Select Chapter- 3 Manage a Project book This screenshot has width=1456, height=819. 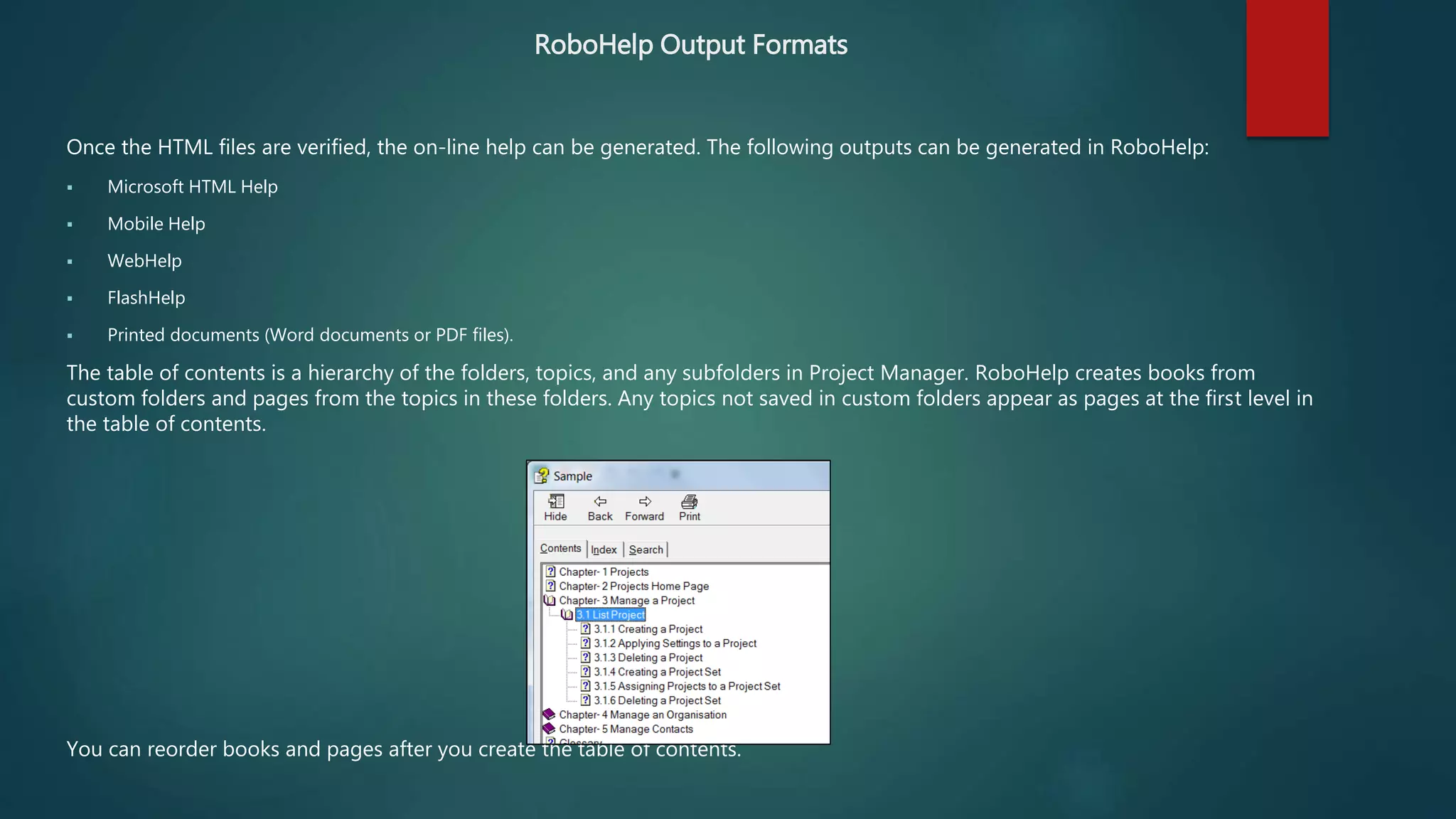click(626, 600)
